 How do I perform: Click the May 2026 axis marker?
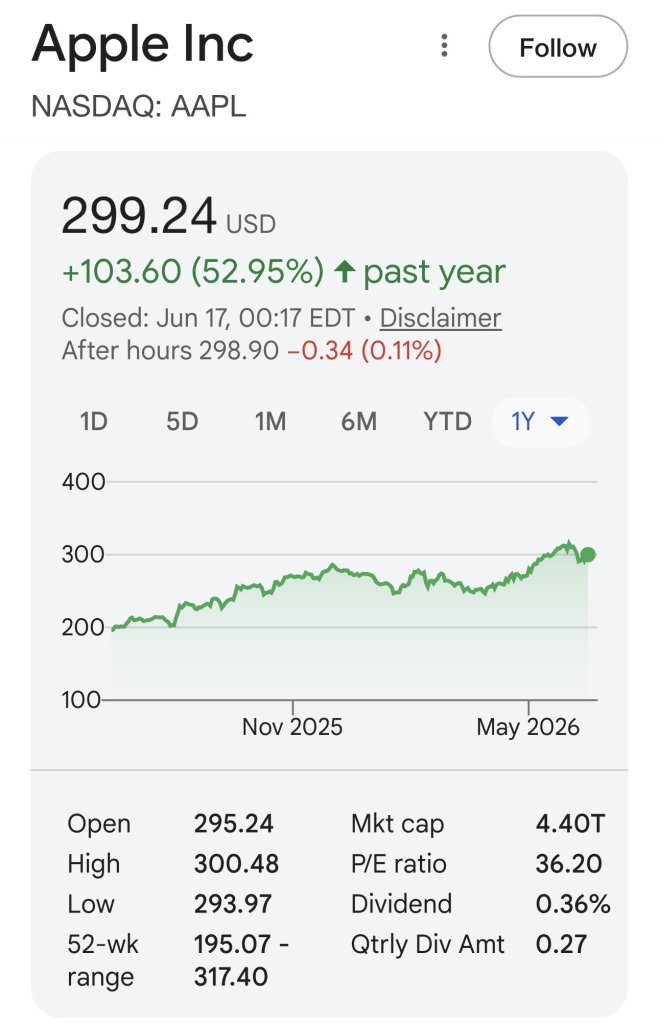click(x=528, y=727)
